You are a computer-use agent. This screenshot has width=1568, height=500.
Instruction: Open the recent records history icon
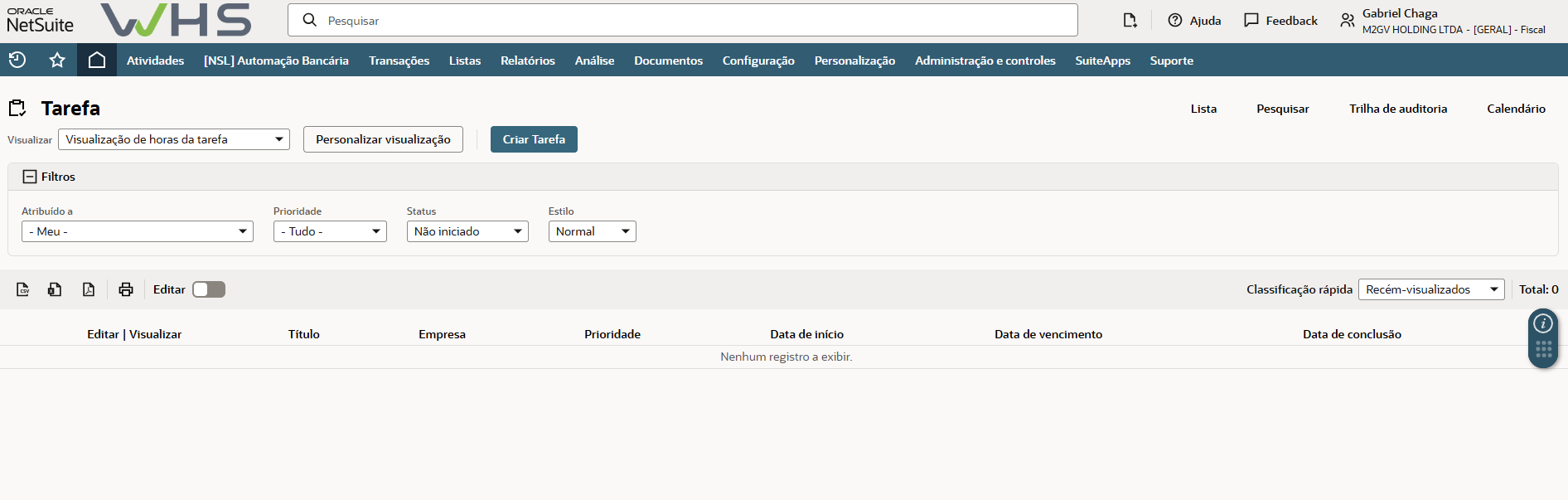(x=17, y=60)
